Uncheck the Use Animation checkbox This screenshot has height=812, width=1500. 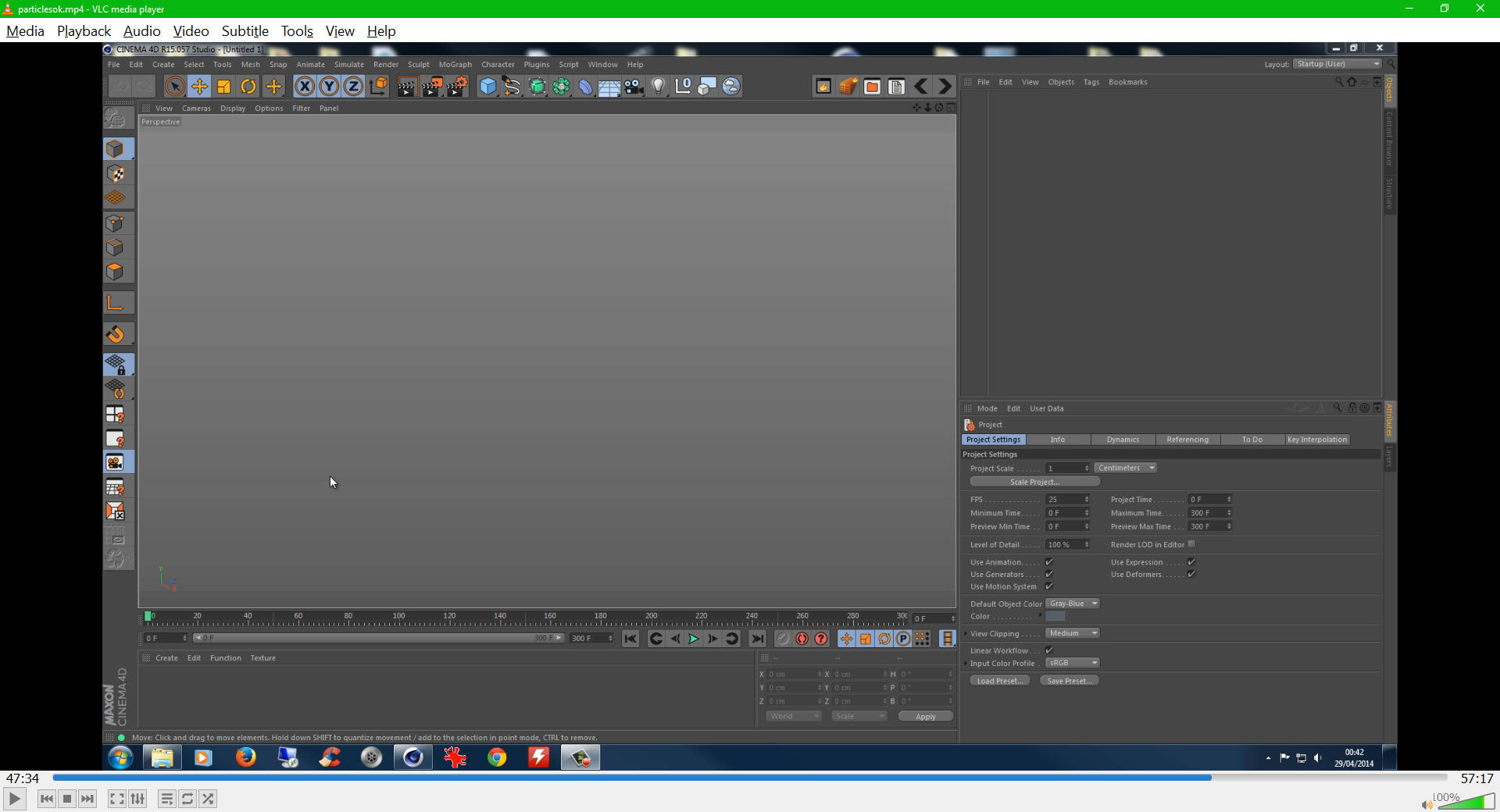click(x=1049, y=562)
